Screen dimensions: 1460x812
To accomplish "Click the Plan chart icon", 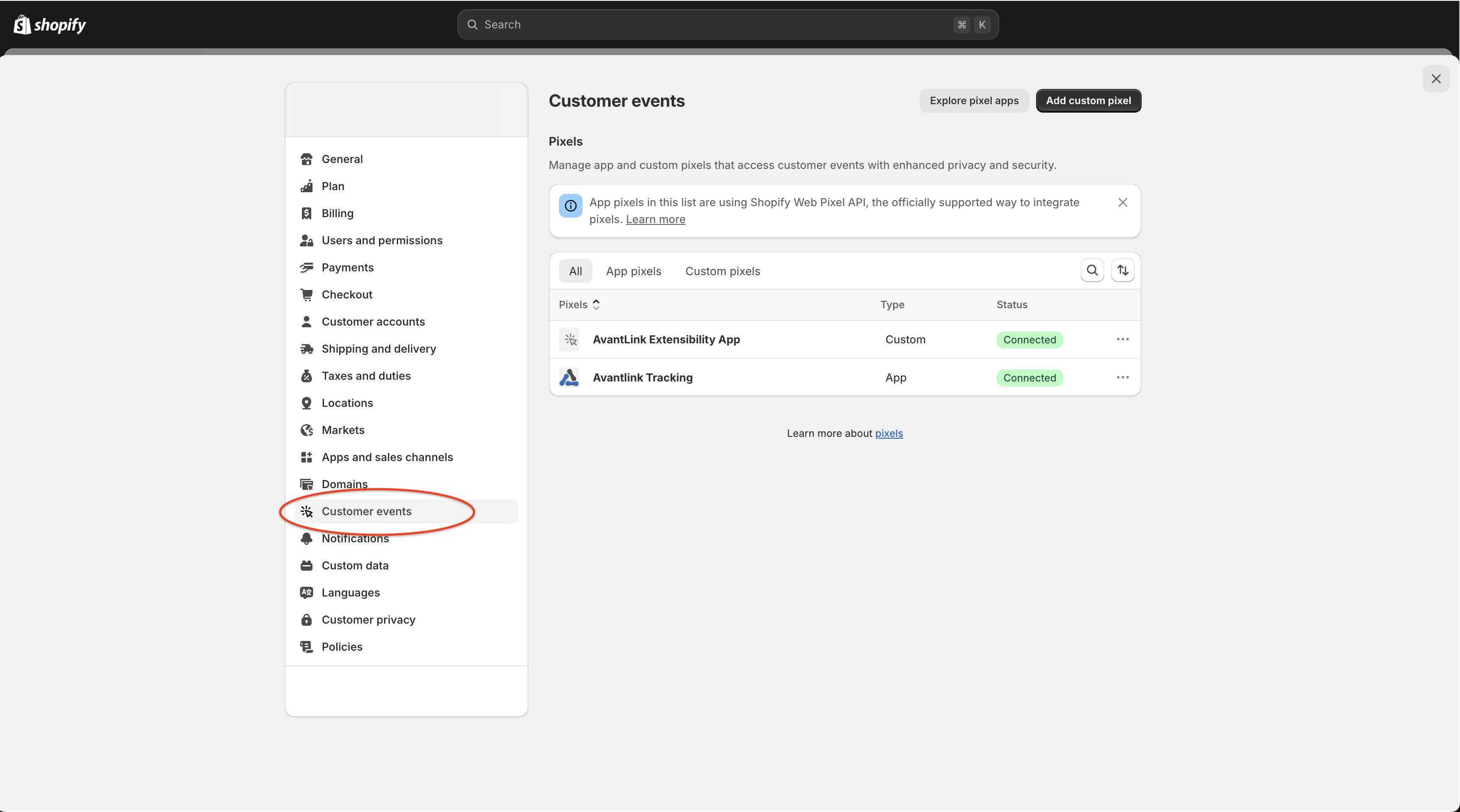I will tap(307, 186).
